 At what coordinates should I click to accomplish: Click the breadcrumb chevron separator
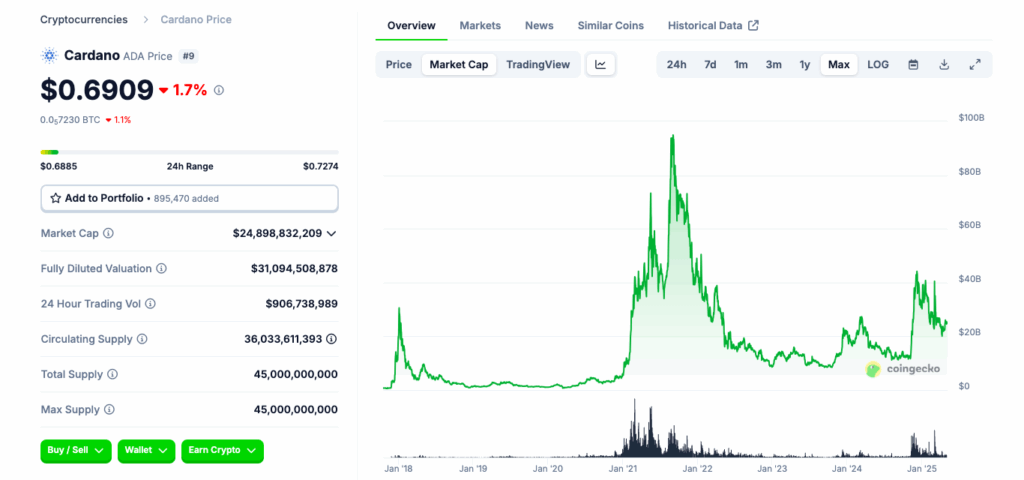(x=144, y=20)
